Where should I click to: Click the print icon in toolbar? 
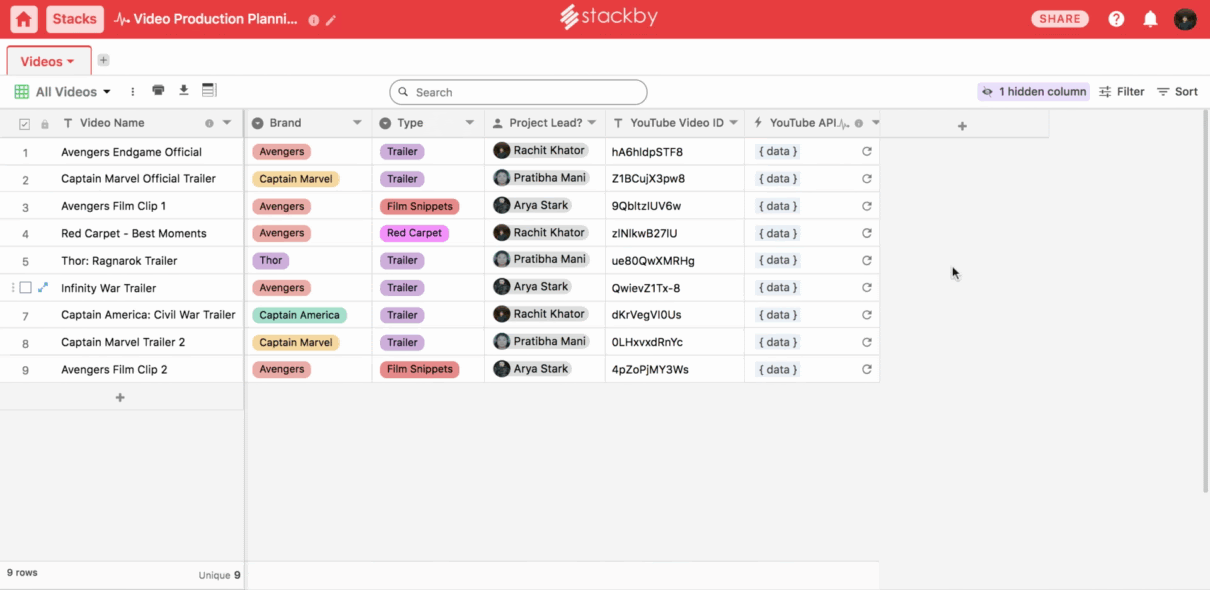(x=158, y=90)
